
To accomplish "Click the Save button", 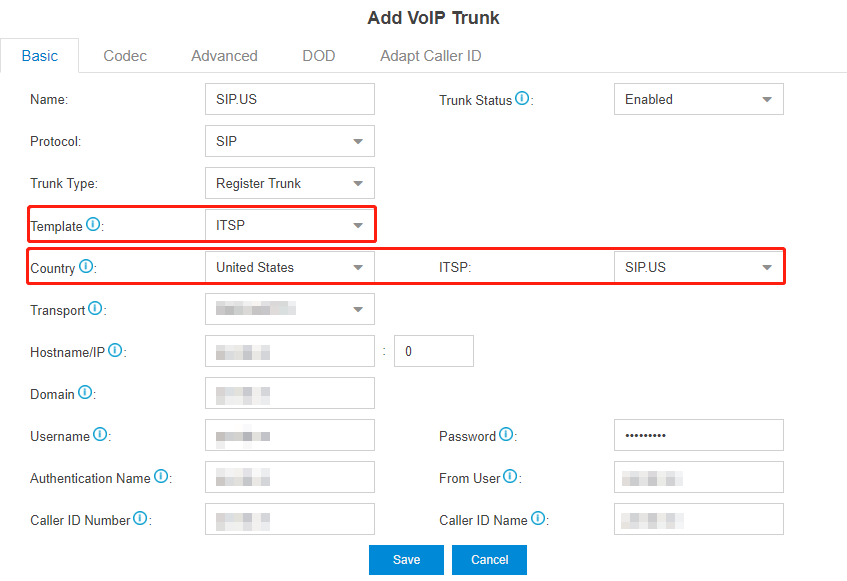I will point(406,560).
